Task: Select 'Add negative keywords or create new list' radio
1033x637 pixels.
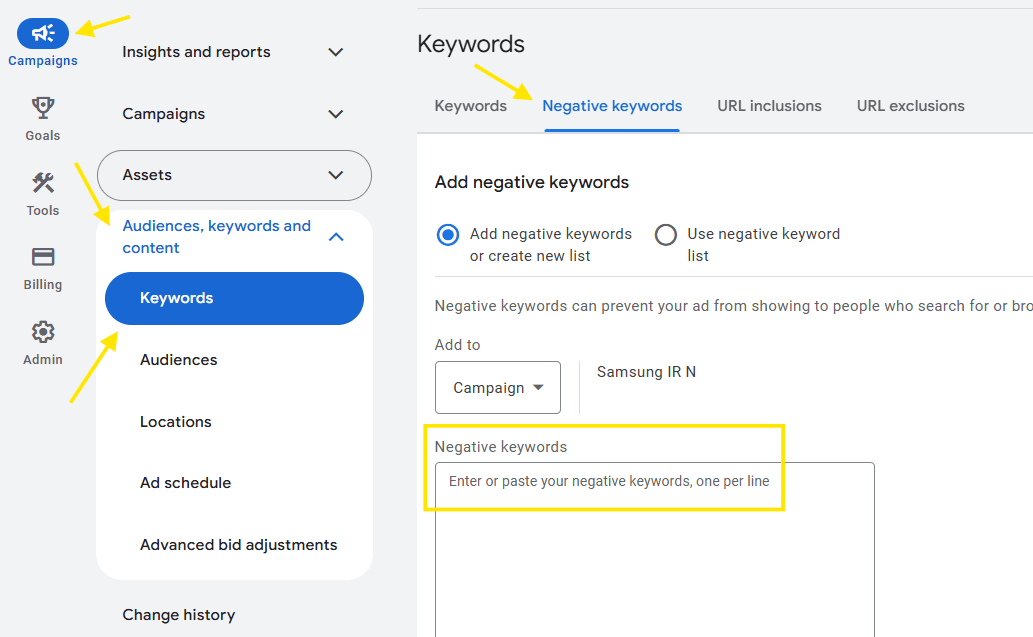Action: coord(448,235)
